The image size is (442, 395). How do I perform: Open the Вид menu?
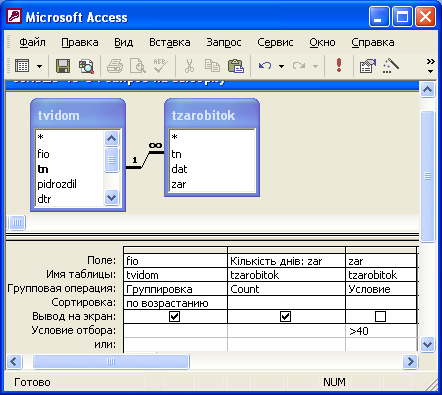tap(123, 42)
